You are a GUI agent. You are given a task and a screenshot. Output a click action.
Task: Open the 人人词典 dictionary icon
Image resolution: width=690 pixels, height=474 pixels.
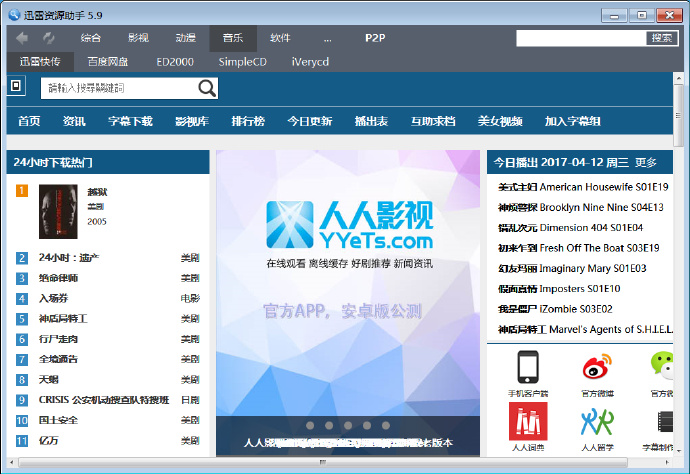pyautogui.click(x=528, y=421)
